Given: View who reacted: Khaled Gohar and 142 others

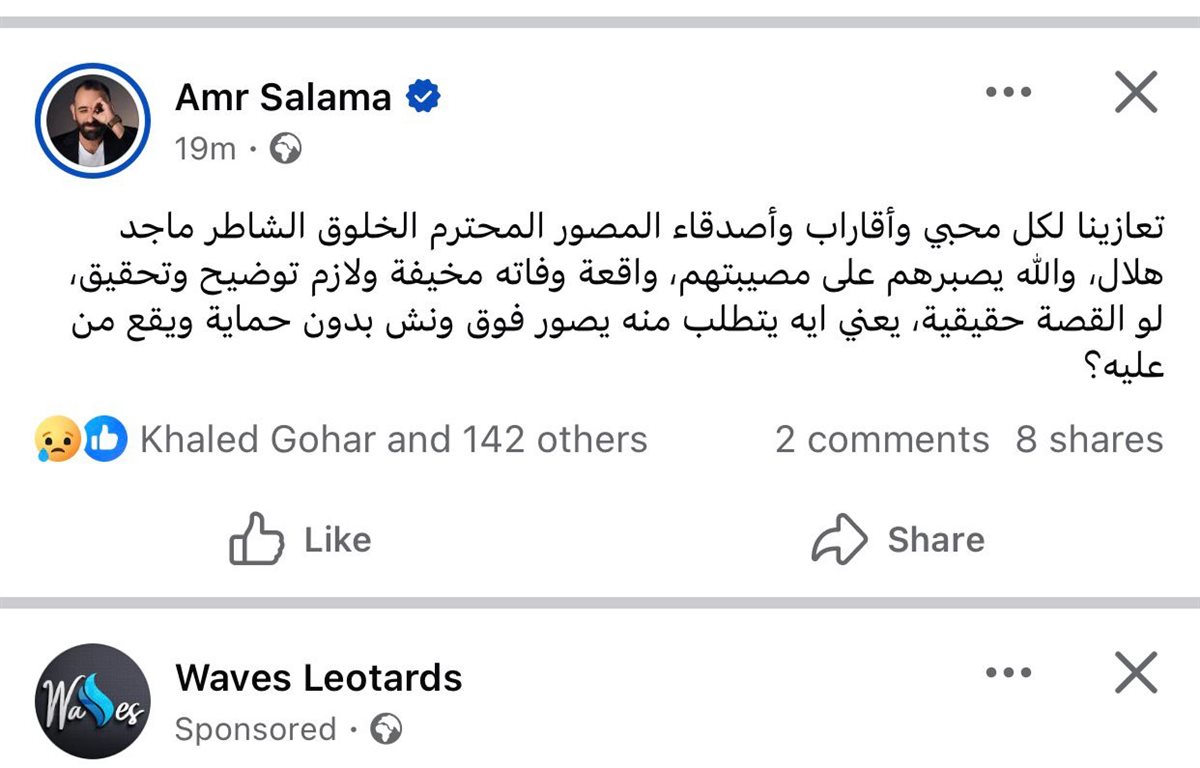Looking at the screenshot, I should pyautogui.click(x=393, y=440).
